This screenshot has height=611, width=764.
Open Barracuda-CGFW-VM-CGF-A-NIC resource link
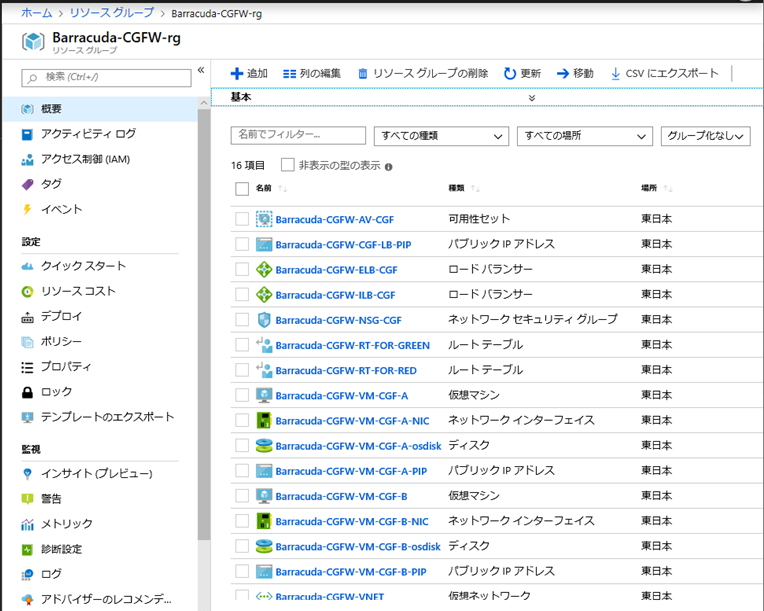(352, 421)
